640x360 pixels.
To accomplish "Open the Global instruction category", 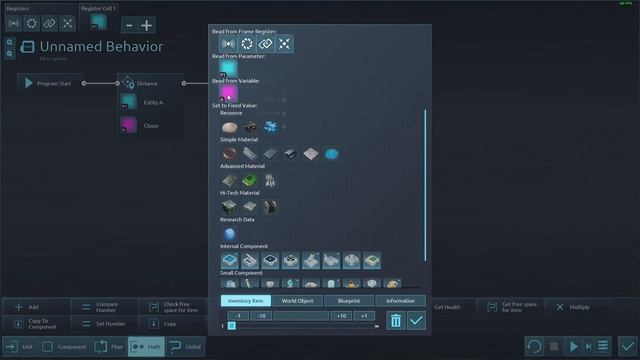I will (x=186, y=347).
